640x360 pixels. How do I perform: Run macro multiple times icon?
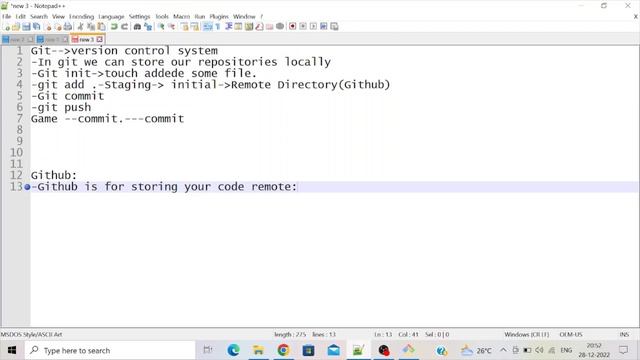(x=324, y=27)
